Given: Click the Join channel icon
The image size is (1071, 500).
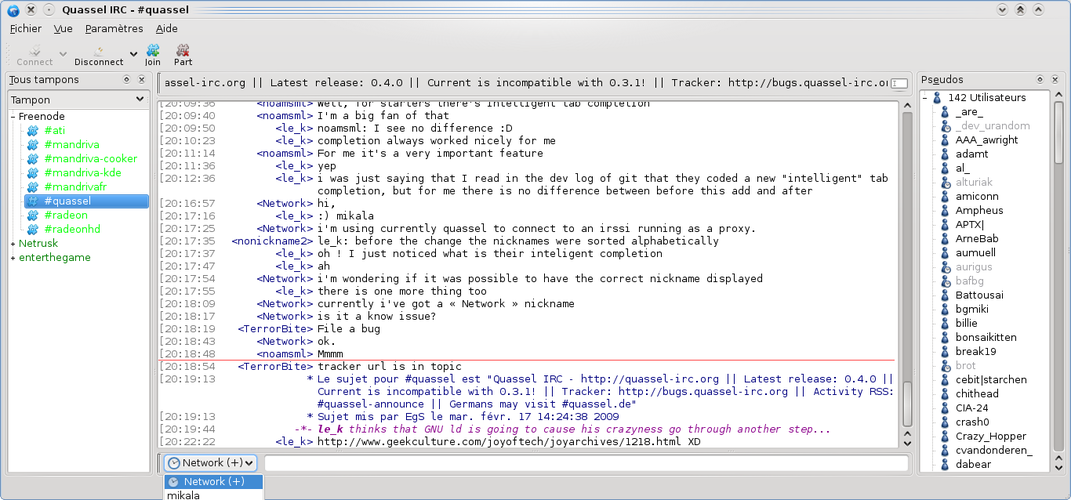Looking at the screenshot, I should 153,51.
